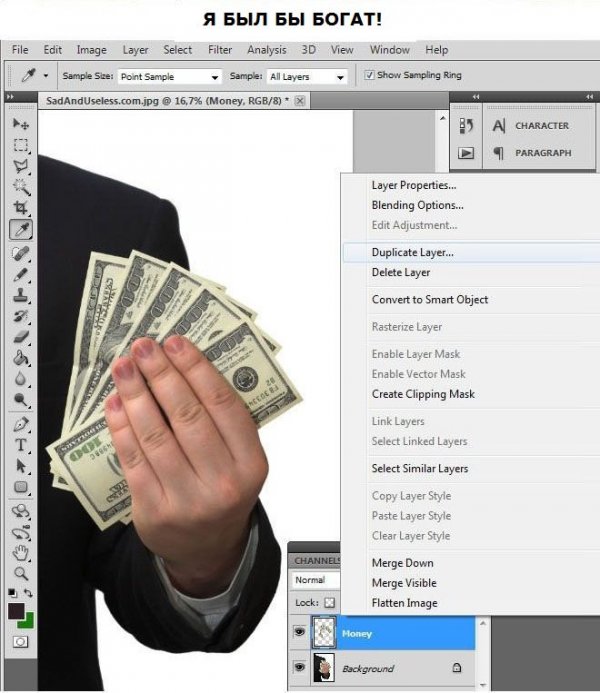The image size is (600, 693).
Task: Select the 3D Rotate tool
Action: coord(20,511)
